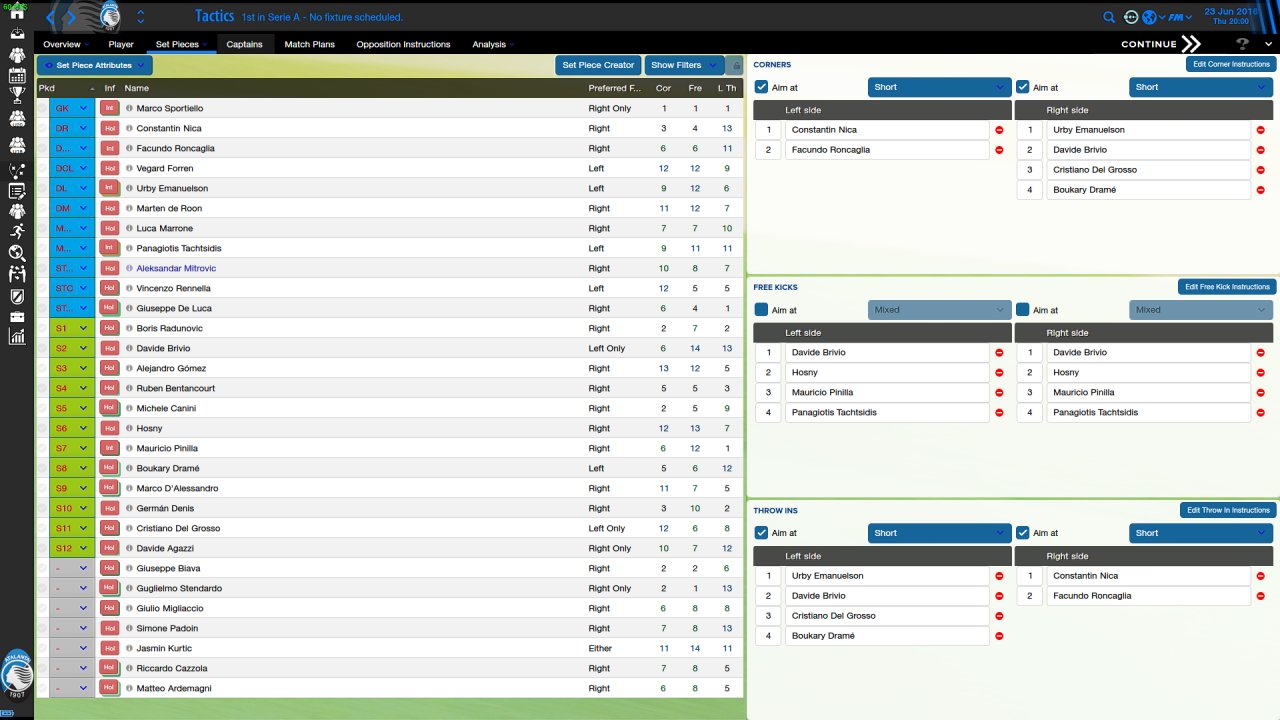Click the CONTINUE button

1160,44
